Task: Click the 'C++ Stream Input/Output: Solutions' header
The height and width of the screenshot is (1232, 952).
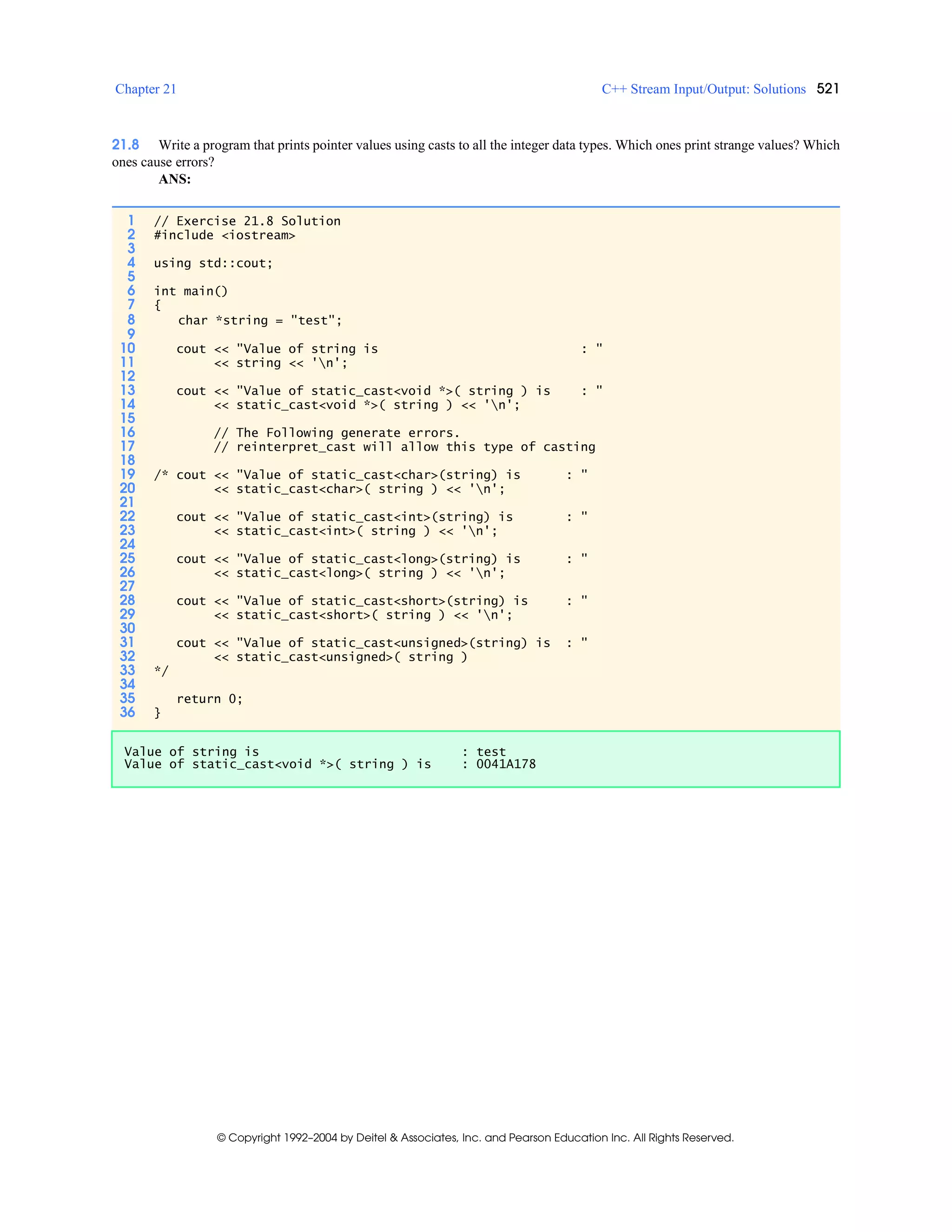Action: (x=703, y=89)
